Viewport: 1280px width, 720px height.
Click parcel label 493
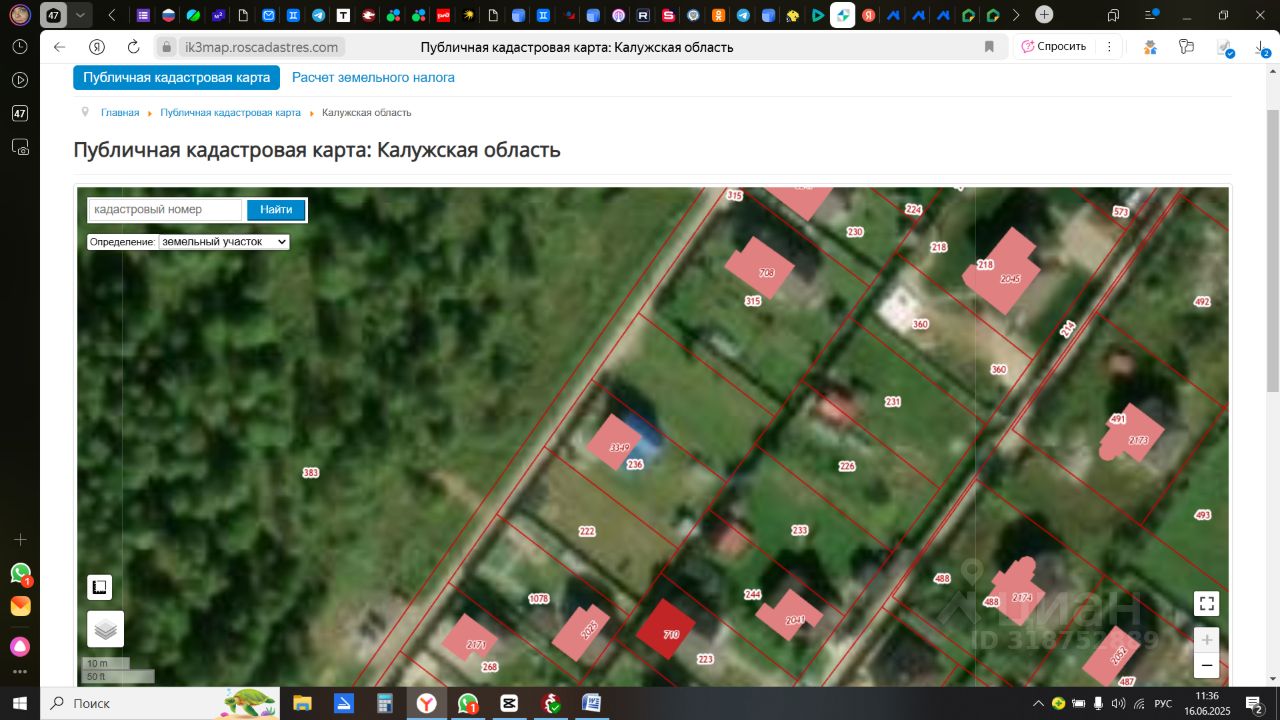(x=1202, y=515)
